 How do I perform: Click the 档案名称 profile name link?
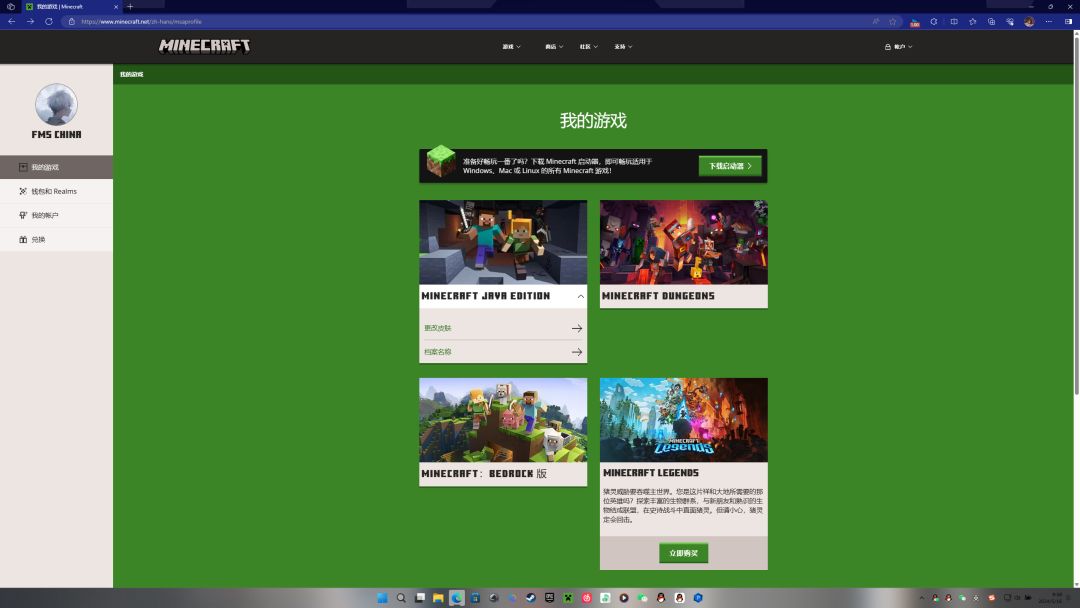(437, 352)
